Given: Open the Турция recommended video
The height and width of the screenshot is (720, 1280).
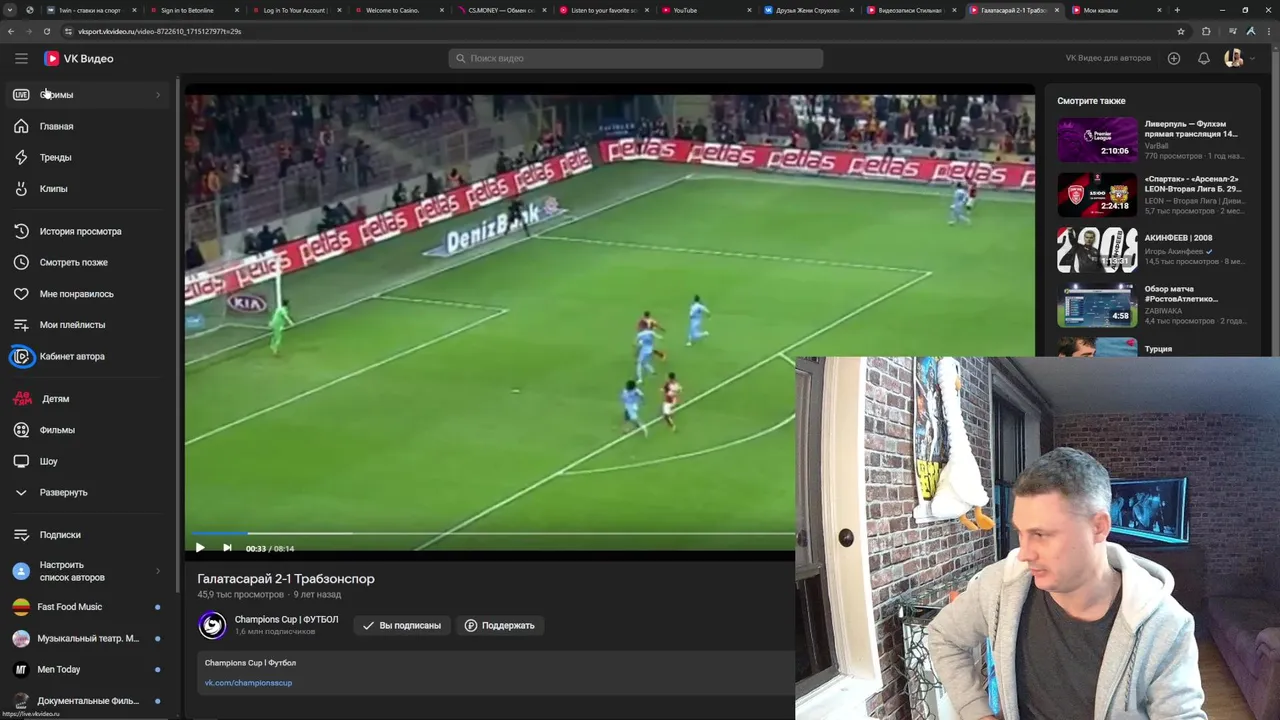Looking at the screenshot, I should point(1153,348).
